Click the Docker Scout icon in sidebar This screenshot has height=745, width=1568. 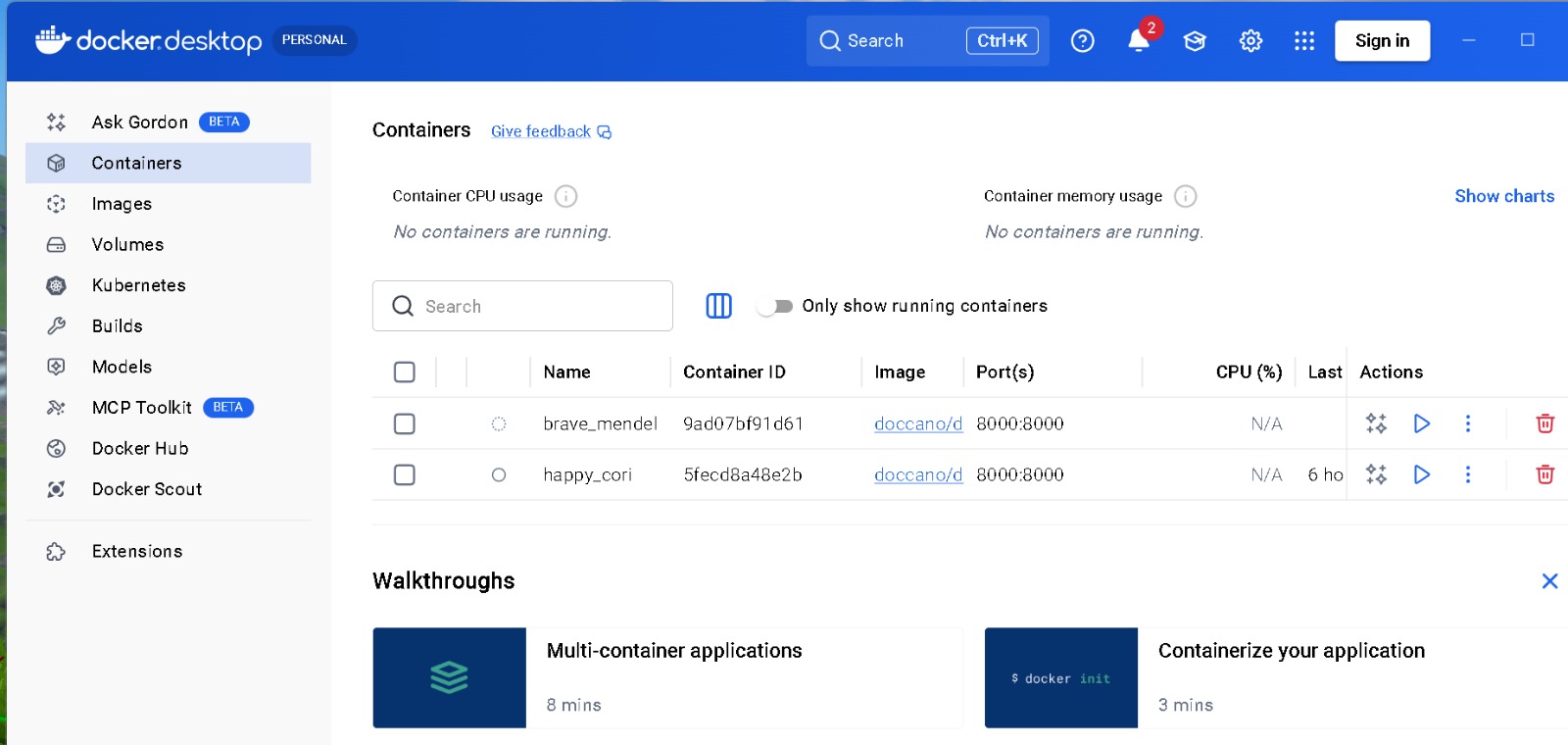[x=56, y=489]
